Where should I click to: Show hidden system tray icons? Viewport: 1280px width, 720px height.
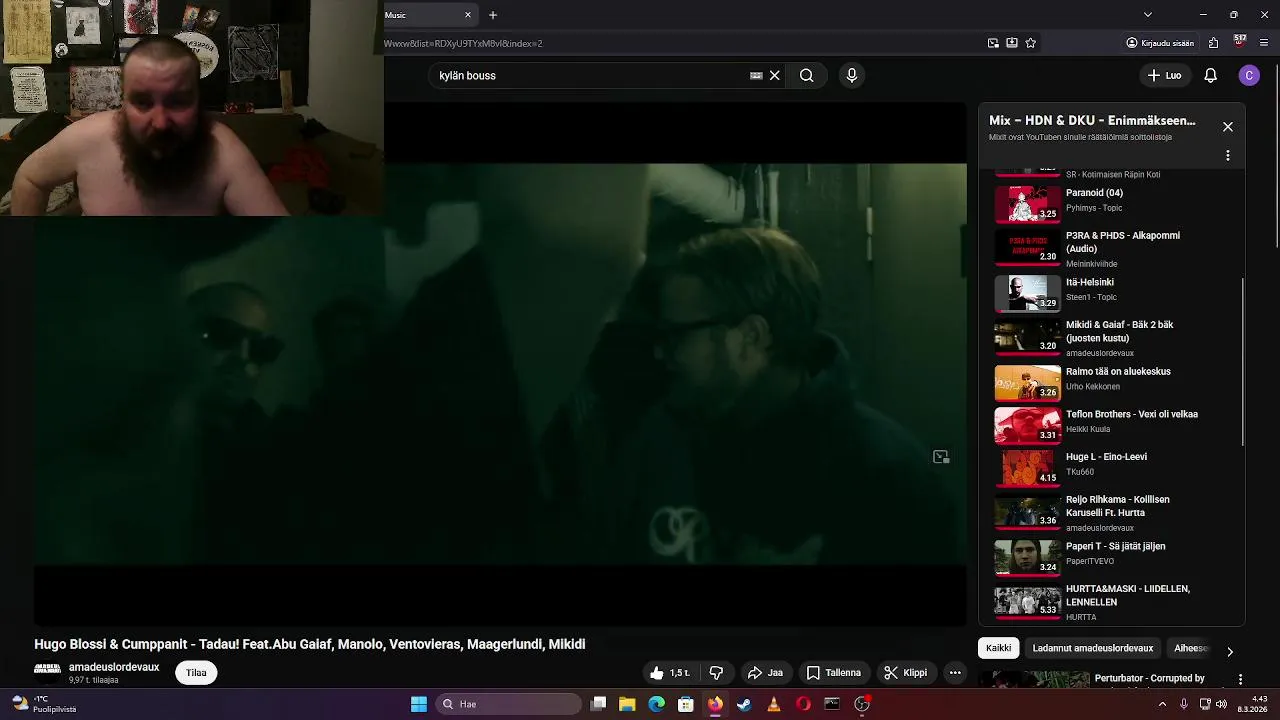(x=1163, y=704)
